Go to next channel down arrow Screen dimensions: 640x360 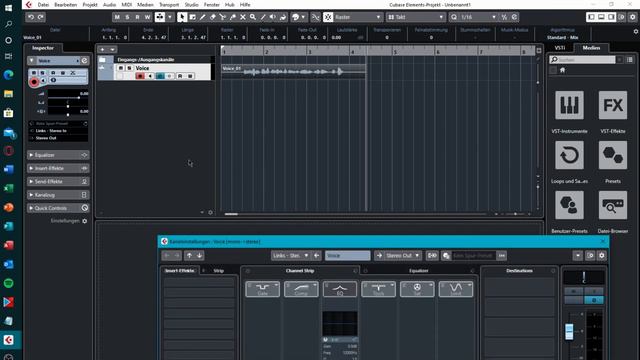[199, 256]
